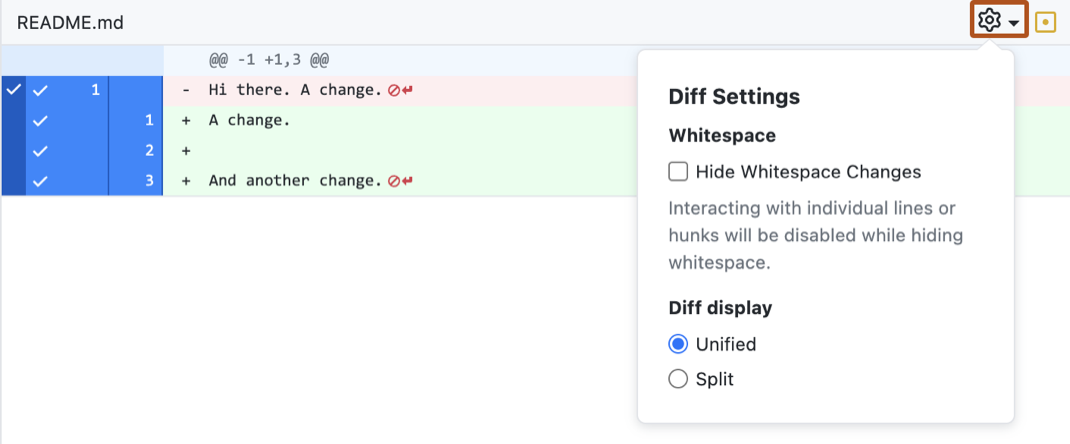Click the yellow modified file status icon
The image size is (1070, 444).
1045,21
